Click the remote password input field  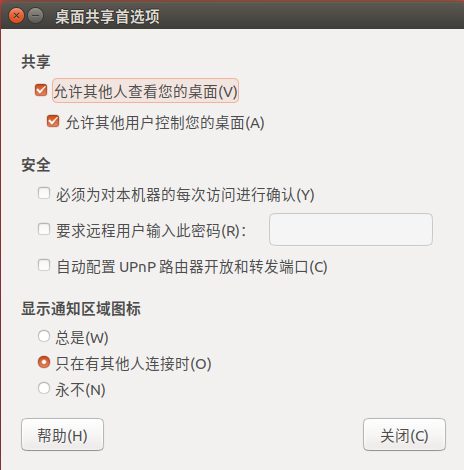tap(351, 229)
